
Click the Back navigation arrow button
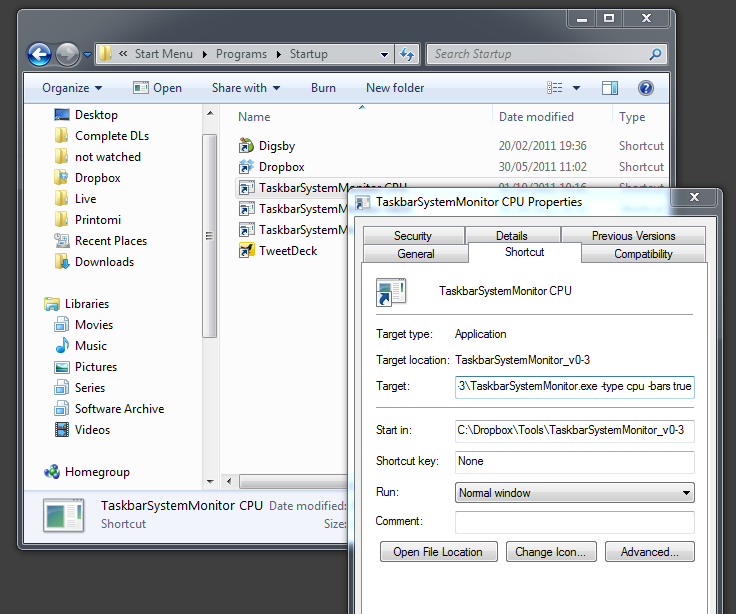(x=39, y=54)
